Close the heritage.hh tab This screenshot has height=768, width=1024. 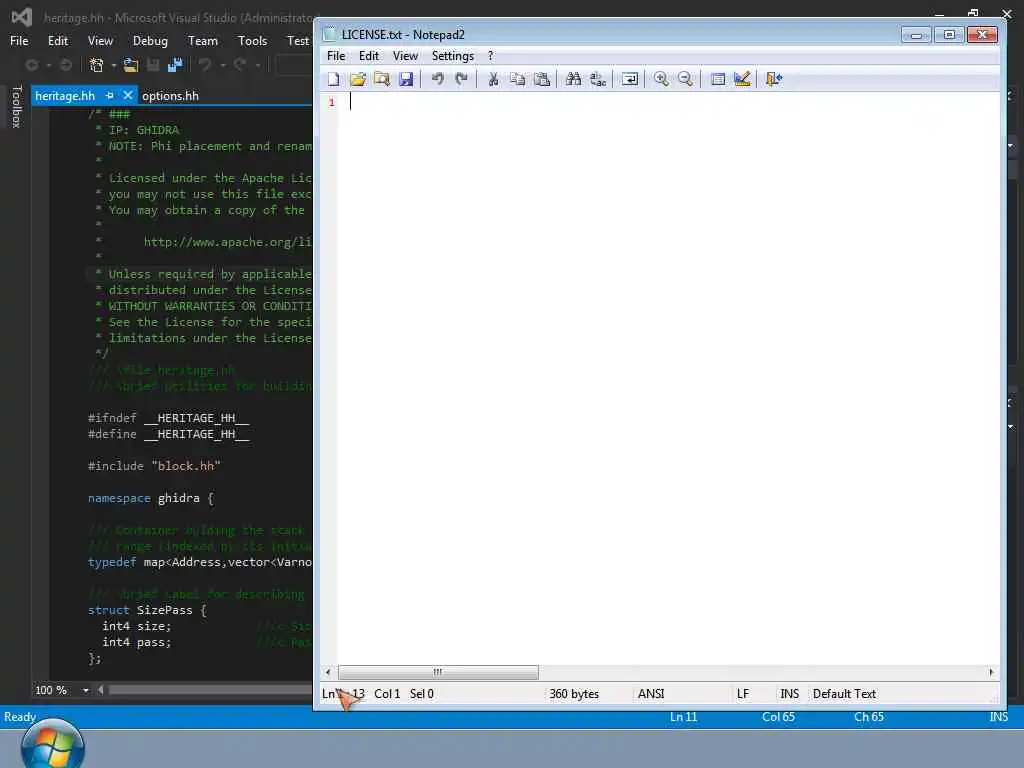pyautogui.click(x=127, y=95)
